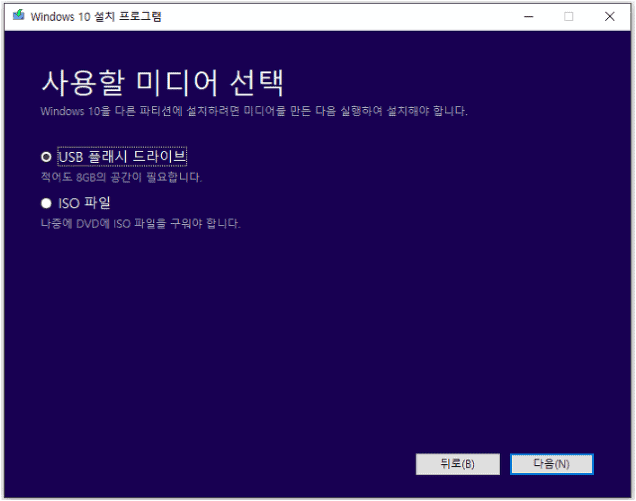This screenshot has width=636, height=501.
Task: Click the disabled maximize window button
Action: tap(569, 17)
